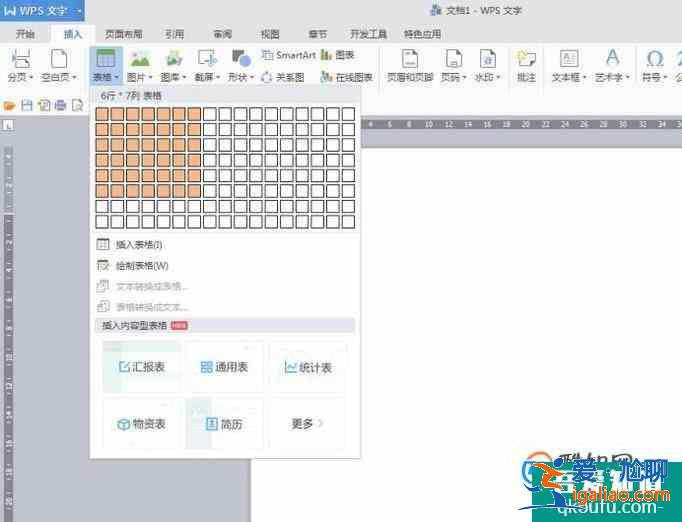Open the 章节 chapter tab

[x=317, y=34]
